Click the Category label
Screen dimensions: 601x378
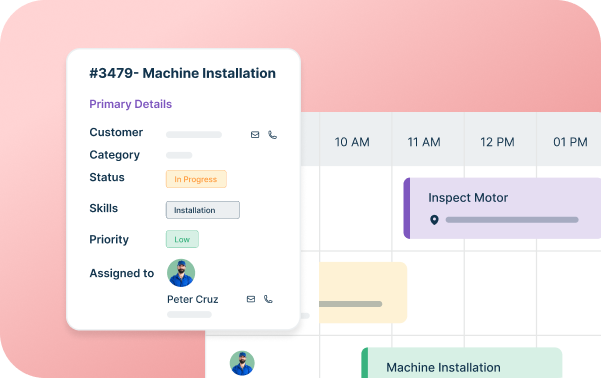[x=115, y=155]
